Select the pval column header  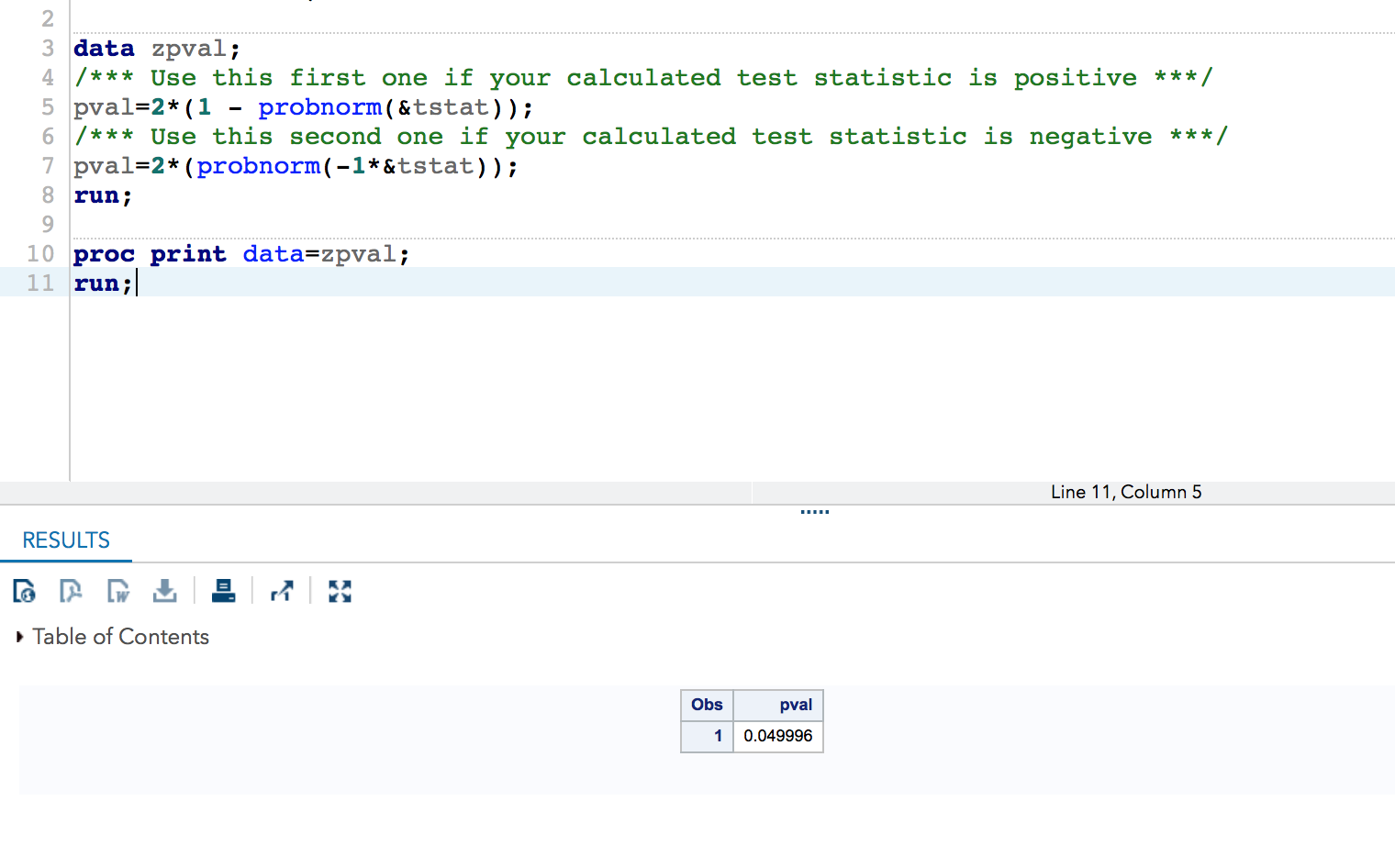(x=795, y=705)
